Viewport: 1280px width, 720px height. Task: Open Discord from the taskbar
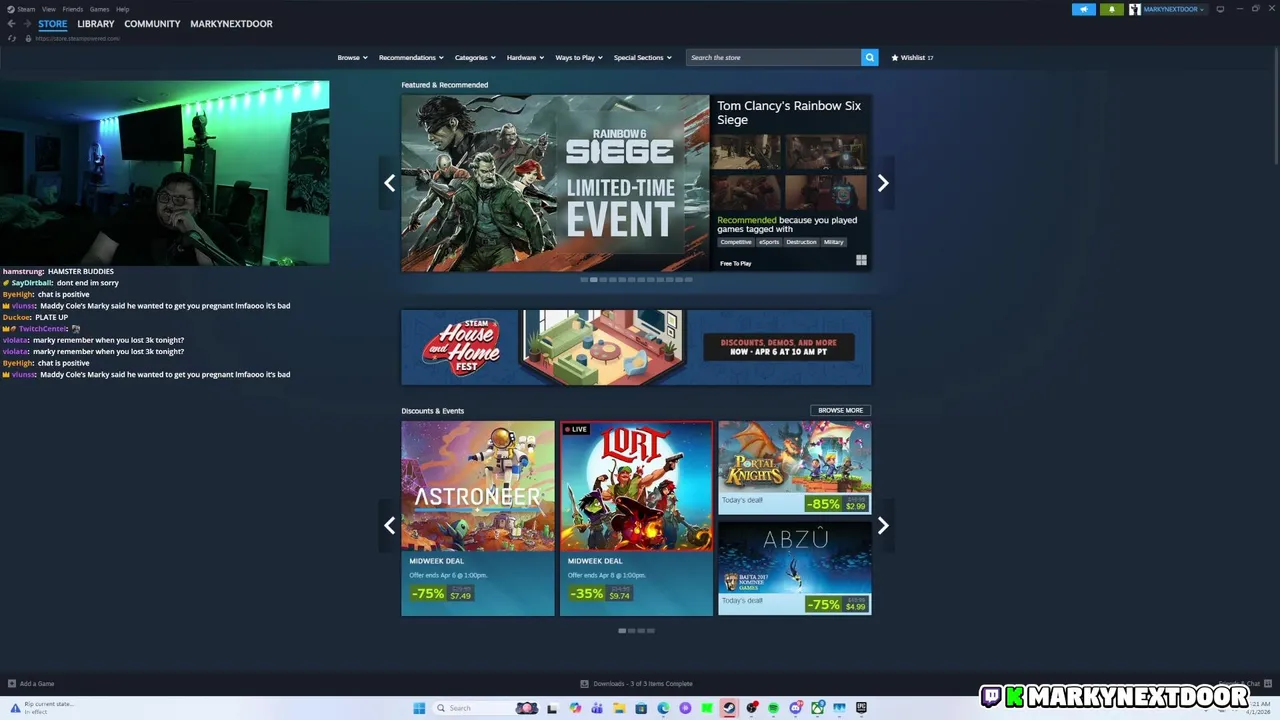(x=796, y=708)
